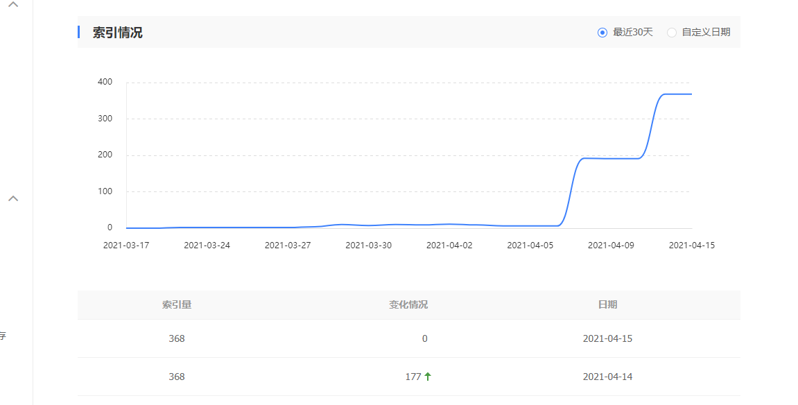The image size is (798, 405).
Task: Click the 索引量 column header
Action: (176, 304)
